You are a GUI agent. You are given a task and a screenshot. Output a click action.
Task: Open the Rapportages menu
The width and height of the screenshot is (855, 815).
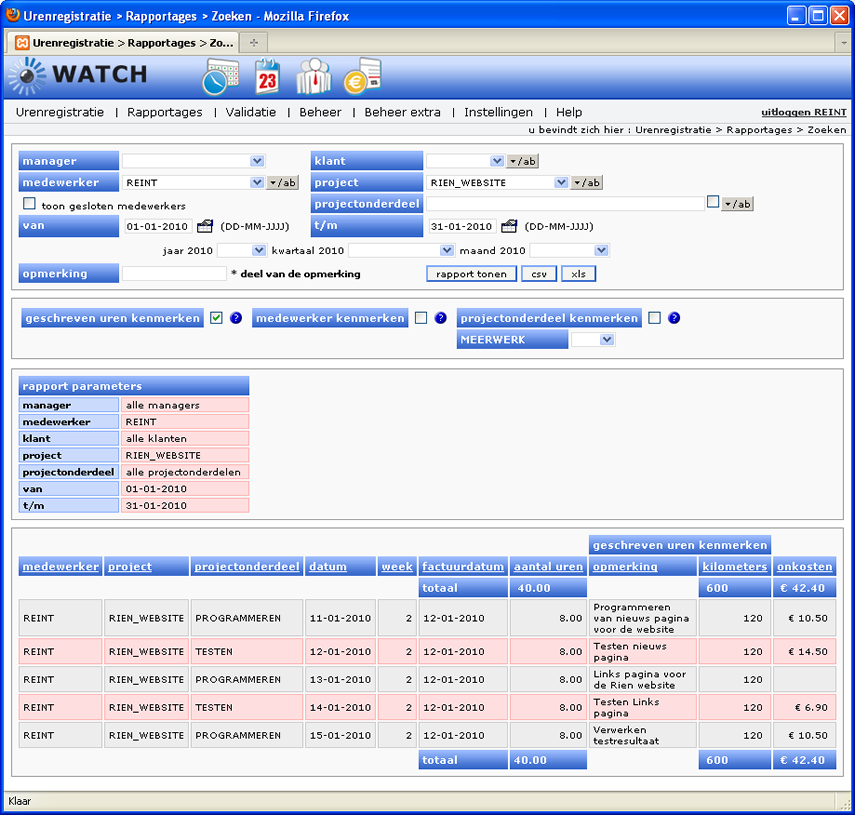[165, 112]
